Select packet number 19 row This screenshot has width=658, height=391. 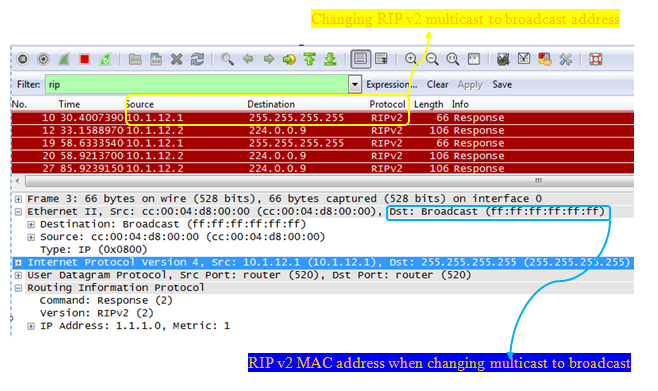pos(322,143)
